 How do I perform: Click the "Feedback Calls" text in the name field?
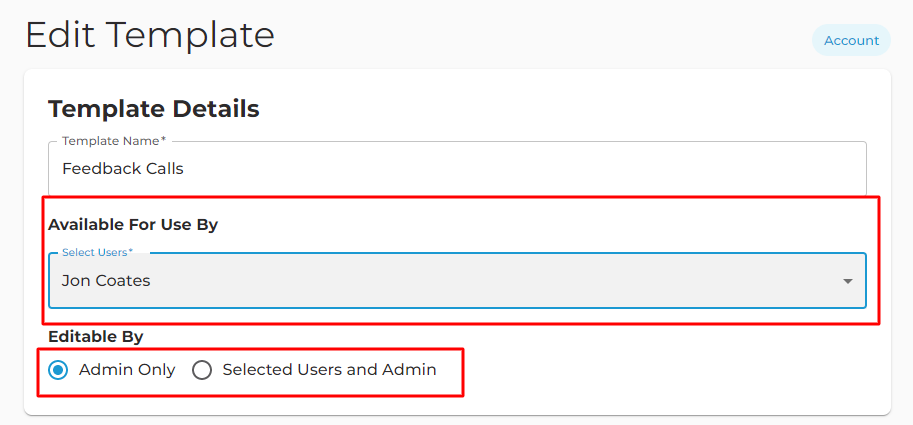point(123,169)
